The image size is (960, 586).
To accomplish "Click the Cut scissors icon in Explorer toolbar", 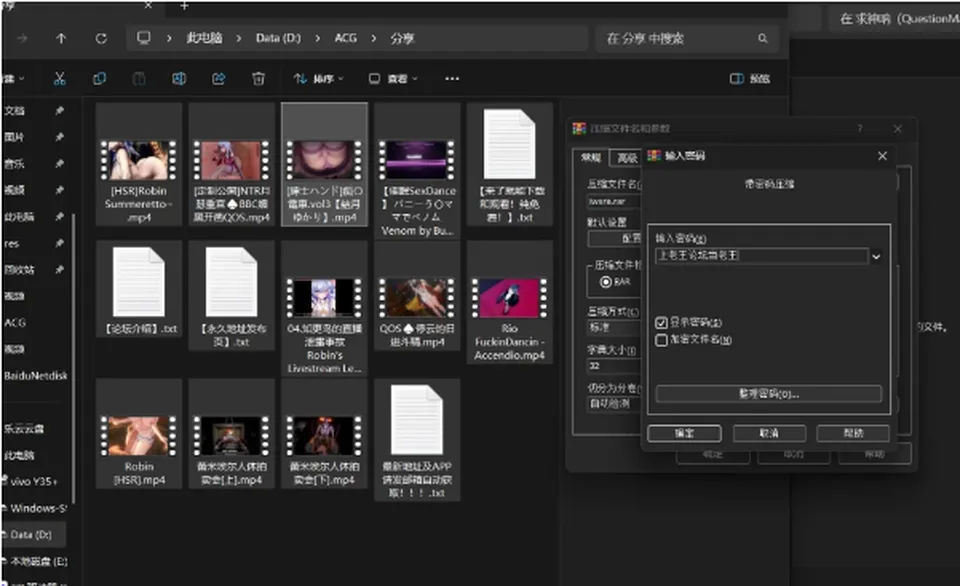I will [x=59, y=78].
